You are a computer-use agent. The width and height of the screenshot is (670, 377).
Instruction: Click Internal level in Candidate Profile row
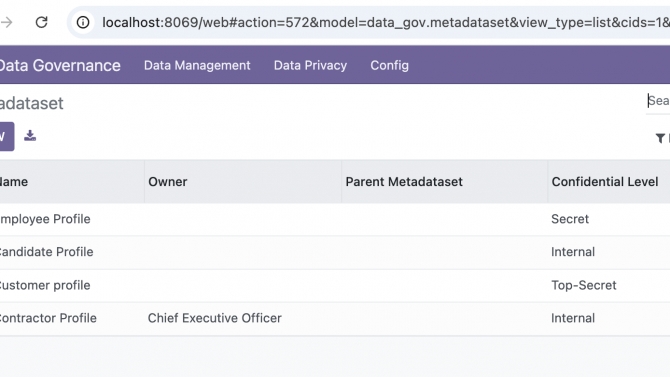tap(573, 252)
